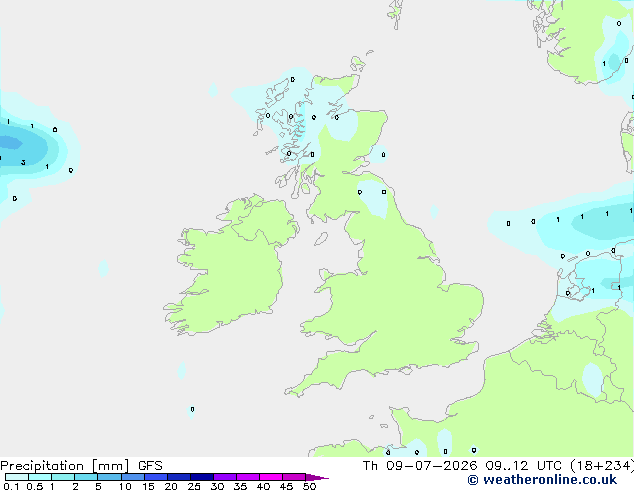Click the "30" legend scale label
The width and height of the screenshot is (634, 490).
[217, 486]
